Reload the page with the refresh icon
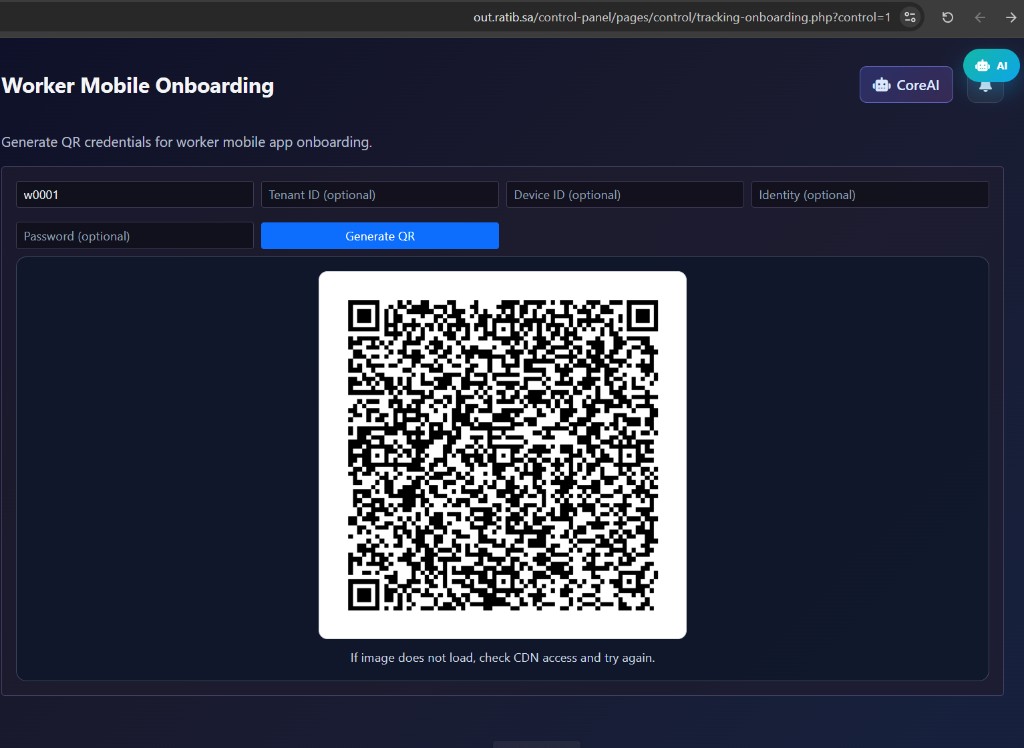The height and width of the screenshot is (748, 1024). (x=948, y=18)
